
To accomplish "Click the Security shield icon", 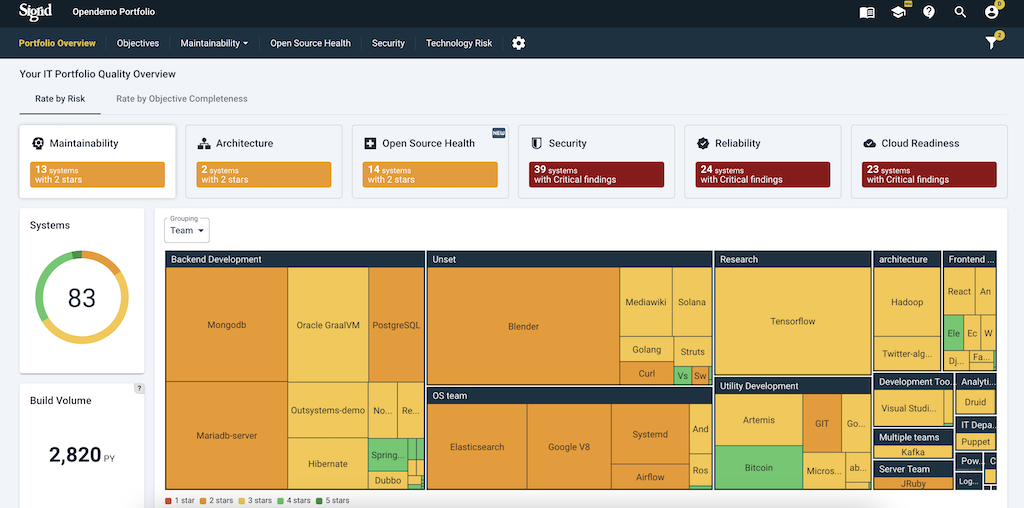I will coord(537,144).
